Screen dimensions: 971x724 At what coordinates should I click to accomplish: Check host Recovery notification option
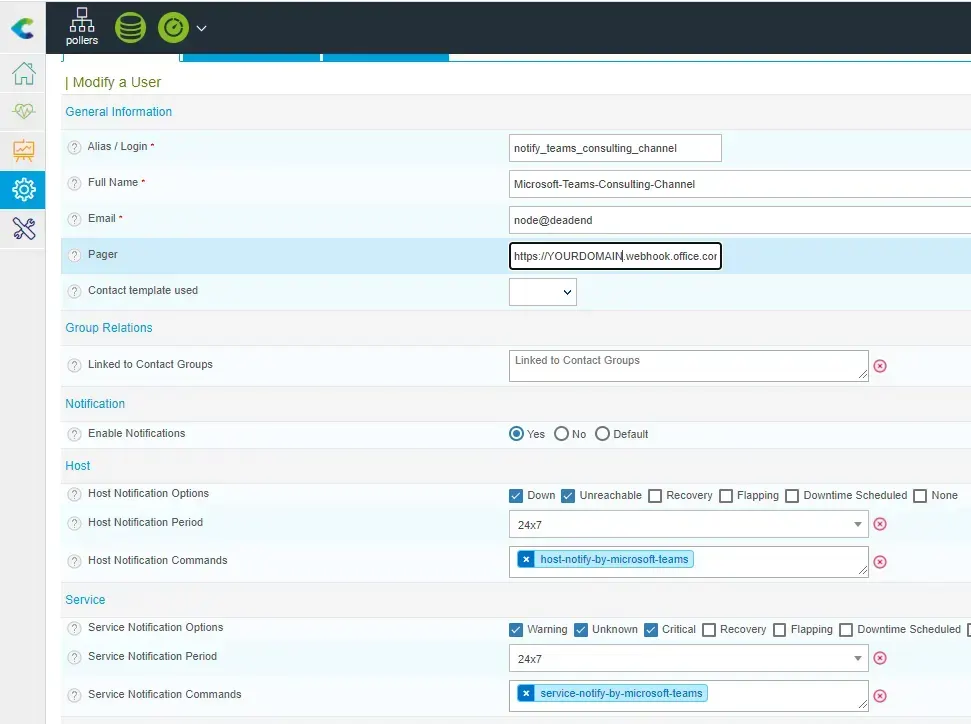click(655, 495)
